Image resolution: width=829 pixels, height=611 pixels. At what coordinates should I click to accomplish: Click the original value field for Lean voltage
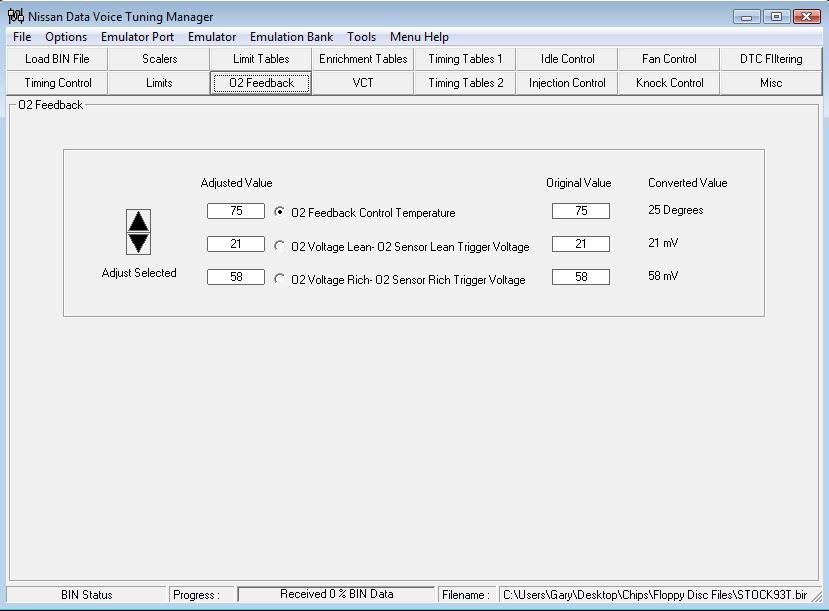[580, 244]
